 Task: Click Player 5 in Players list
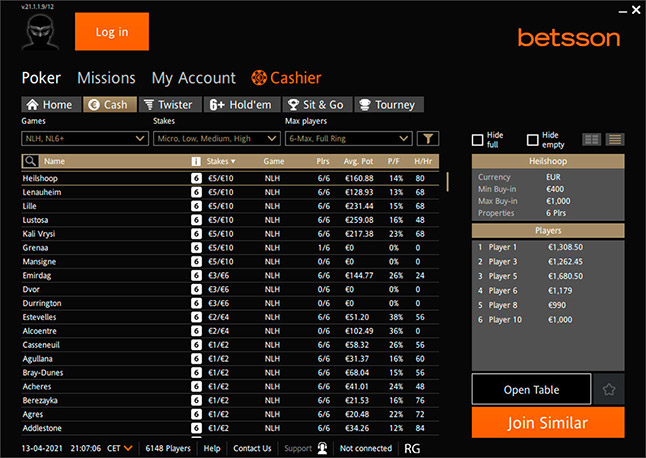pos(548,276)
